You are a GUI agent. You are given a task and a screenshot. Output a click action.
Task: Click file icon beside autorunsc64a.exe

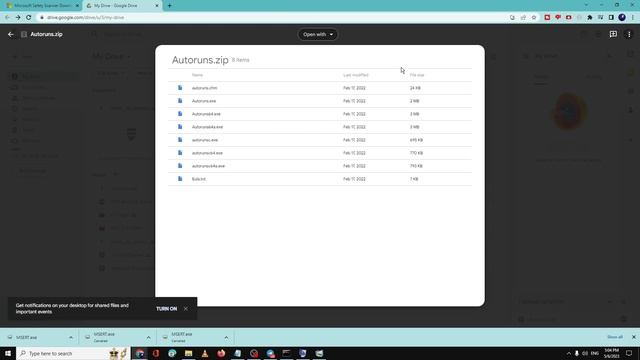coord(180,166)
